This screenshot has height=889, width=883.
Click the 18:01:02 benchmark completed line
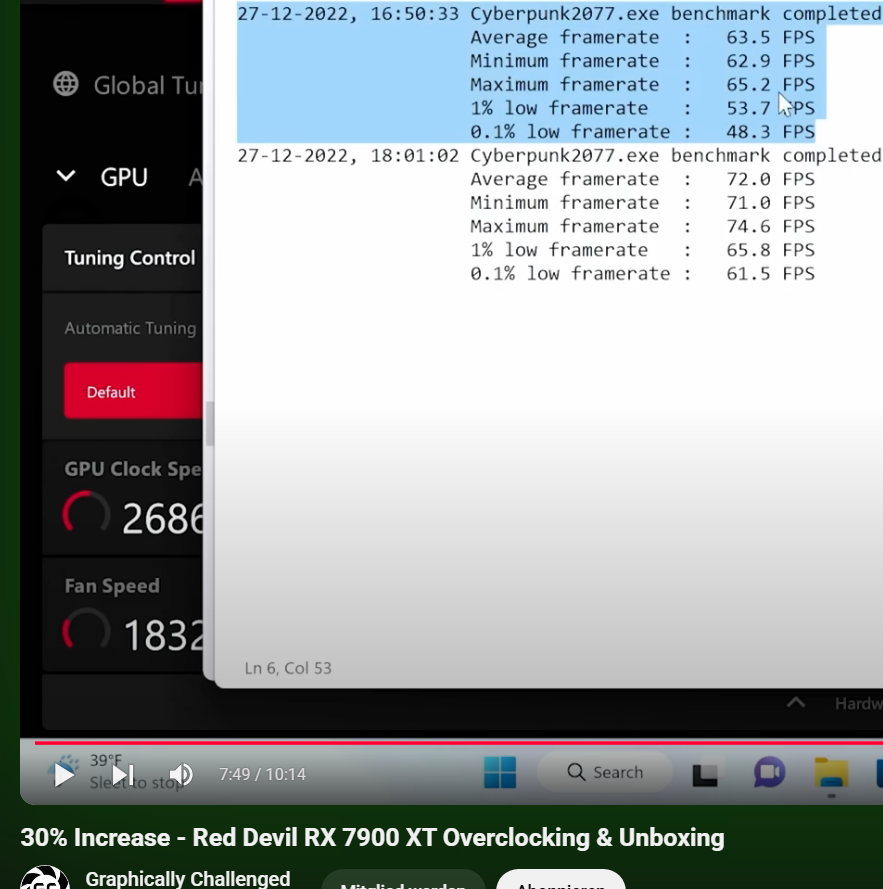point(560,155)
